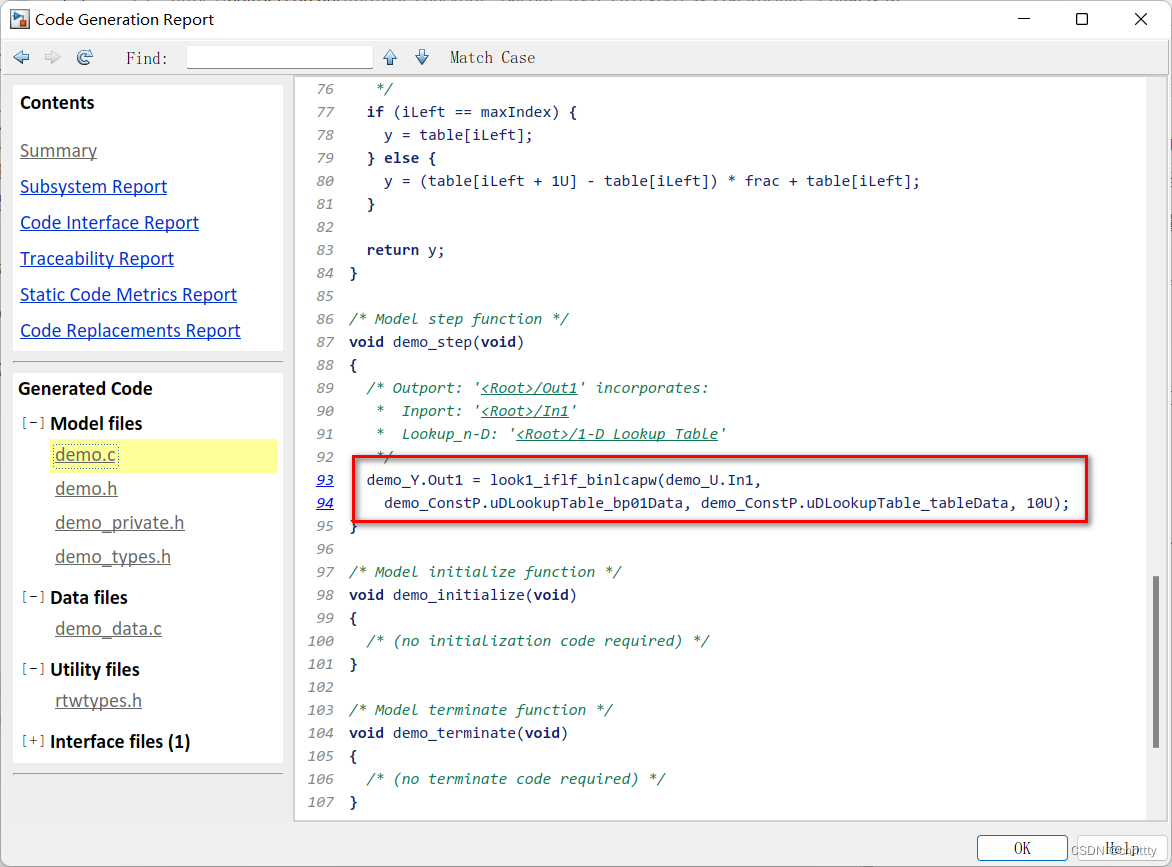Click the OK button
This screenshot has width=1172, height=867.
click(1022, 848)
